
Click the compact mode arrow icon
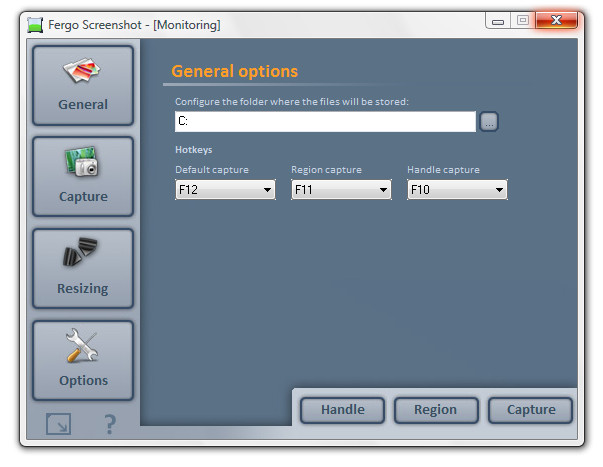(58, 424)
